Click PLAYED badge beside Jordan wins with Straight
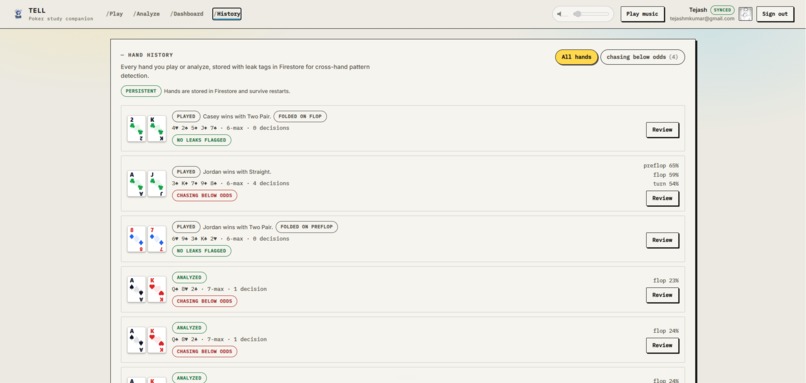This screenshot has width=806, height=383. (x=186, y=172)
